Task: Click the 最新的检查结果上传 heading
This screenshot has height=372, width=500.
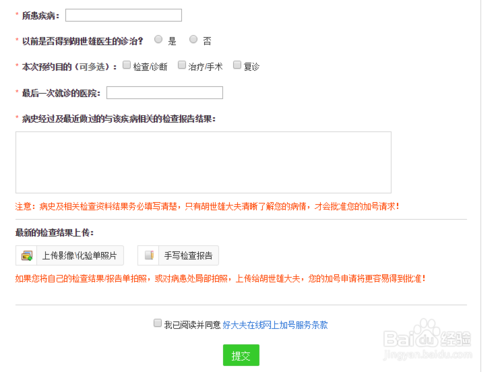Action: (x=54, y=233)
